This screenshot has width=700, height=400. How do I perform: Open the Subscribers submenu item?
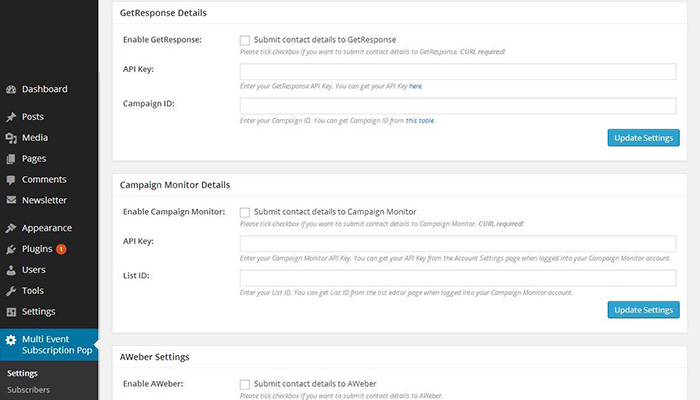tap(29, 390)
